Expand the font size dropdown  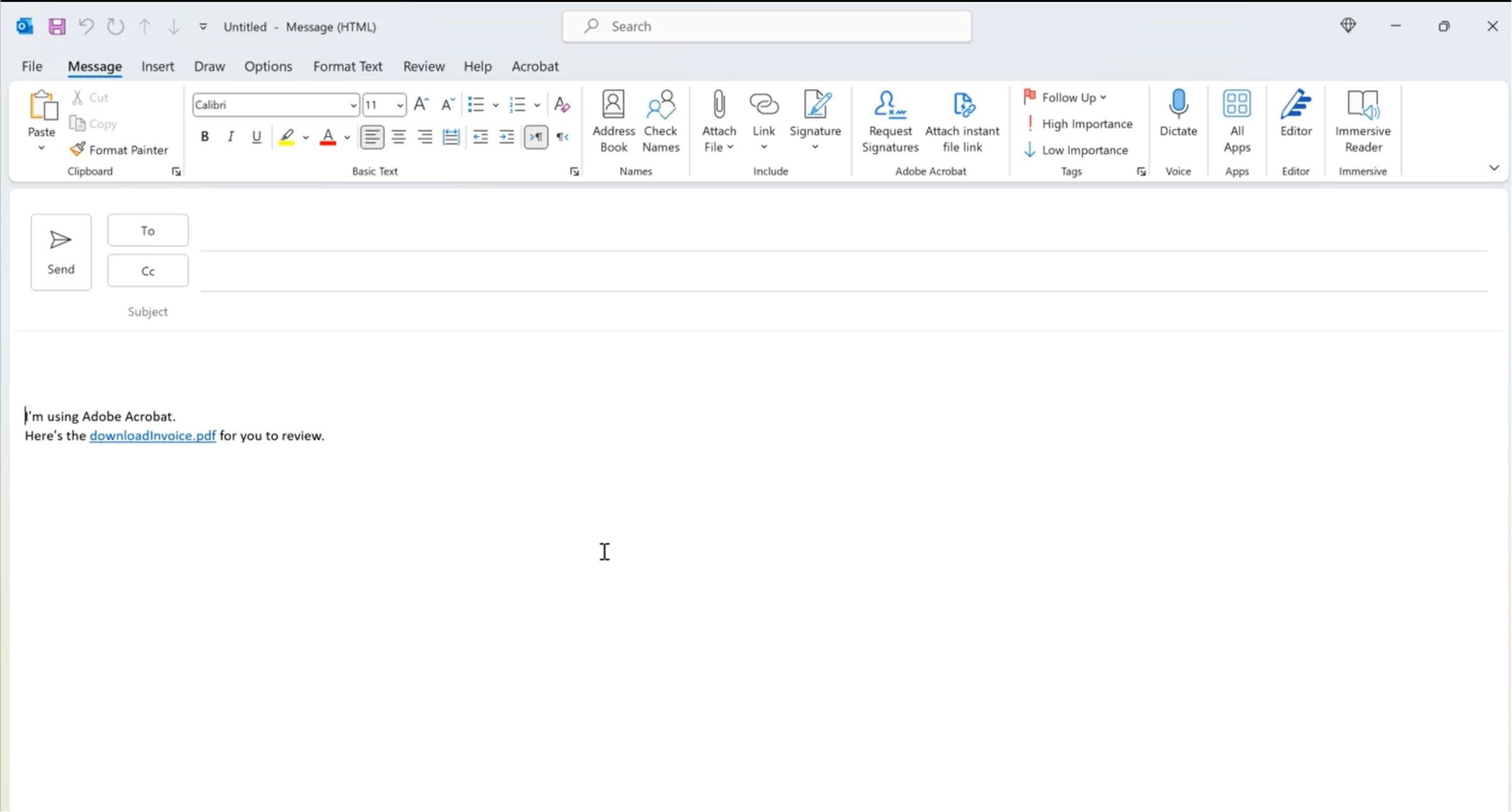pyautogui.click(x=400, y=105)
